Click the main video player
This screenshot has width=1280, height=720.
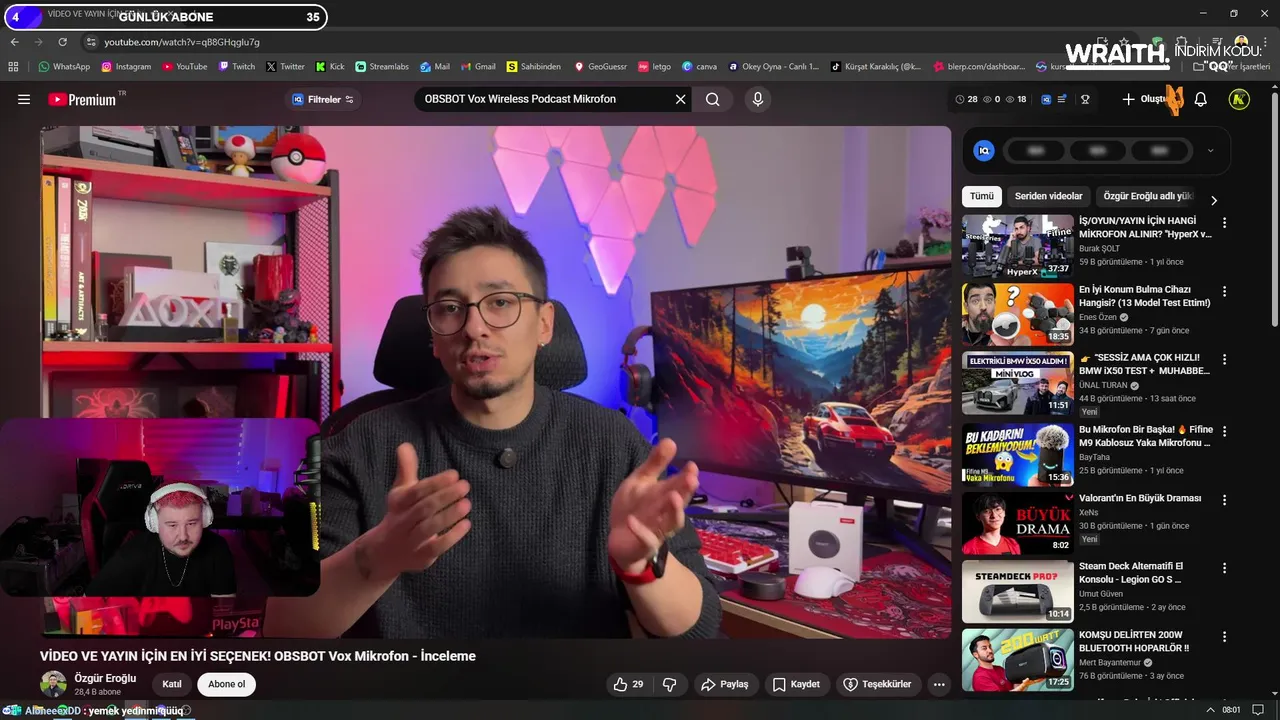click(495, 381)
